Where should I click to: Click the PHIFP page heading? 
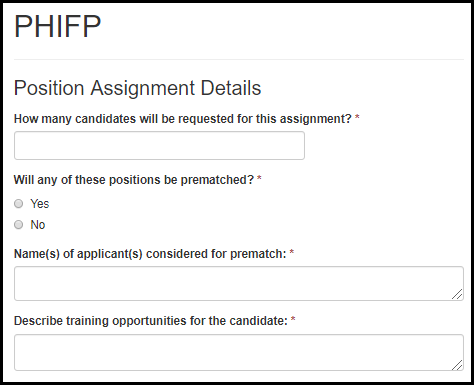[57, 26]
